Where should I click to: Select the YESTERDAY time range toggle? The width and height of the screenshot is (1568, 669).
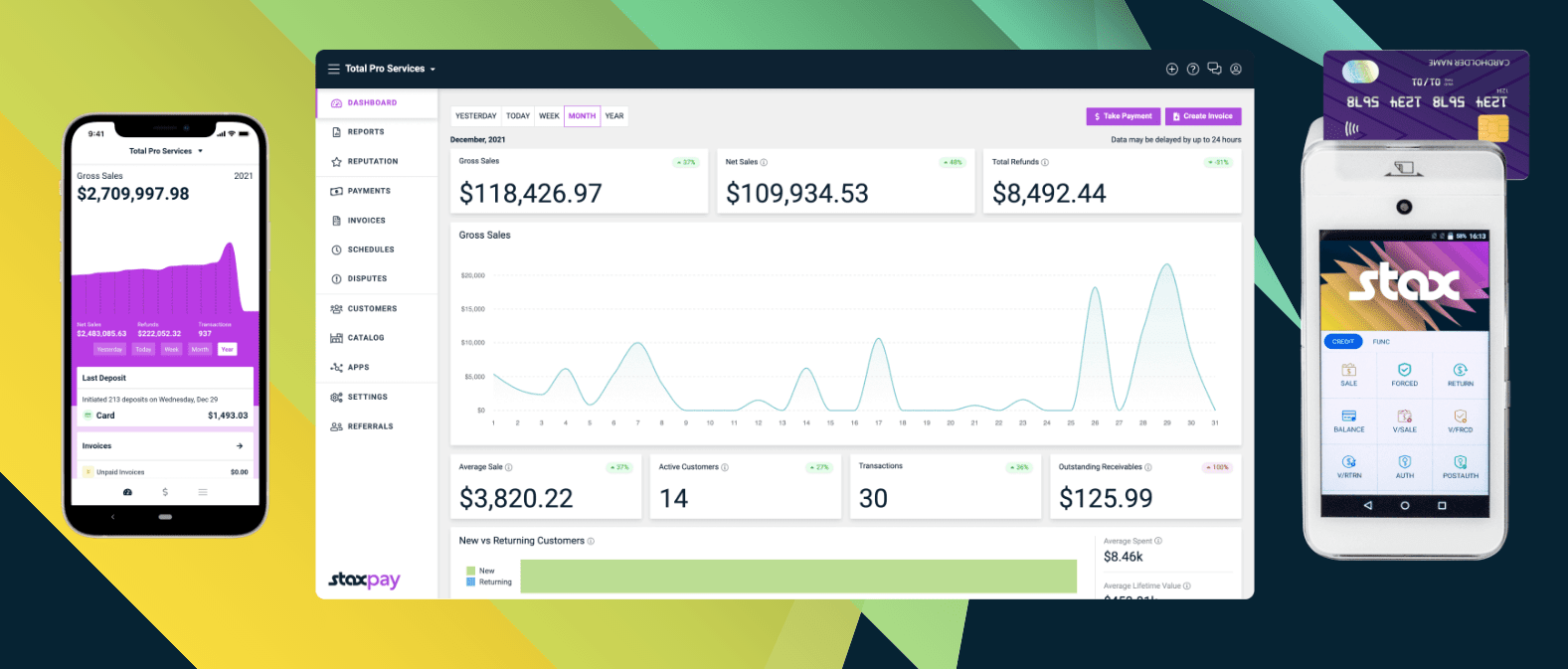tap(475, 116)
